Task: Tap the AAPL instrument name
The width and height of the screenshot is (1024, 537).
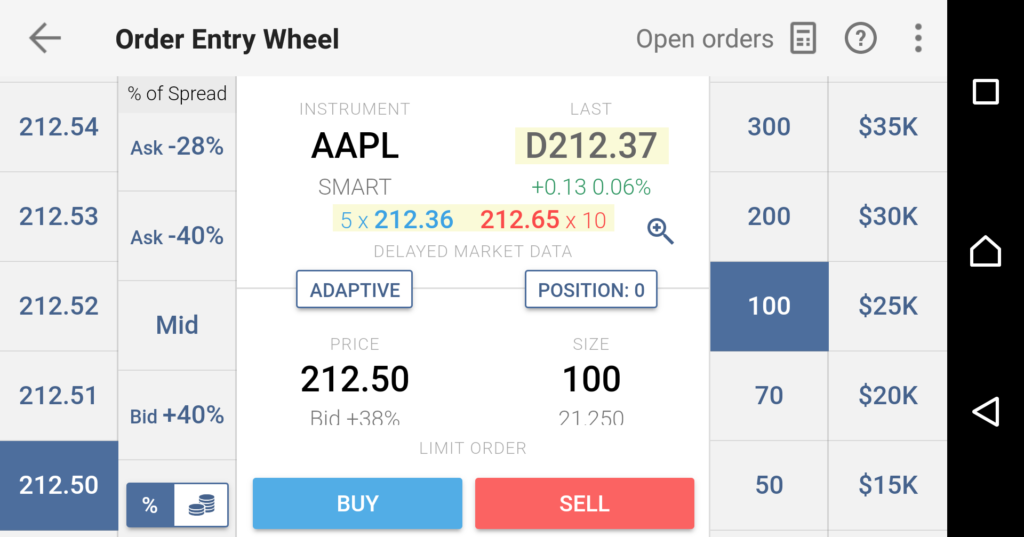Action: [355, 146]
